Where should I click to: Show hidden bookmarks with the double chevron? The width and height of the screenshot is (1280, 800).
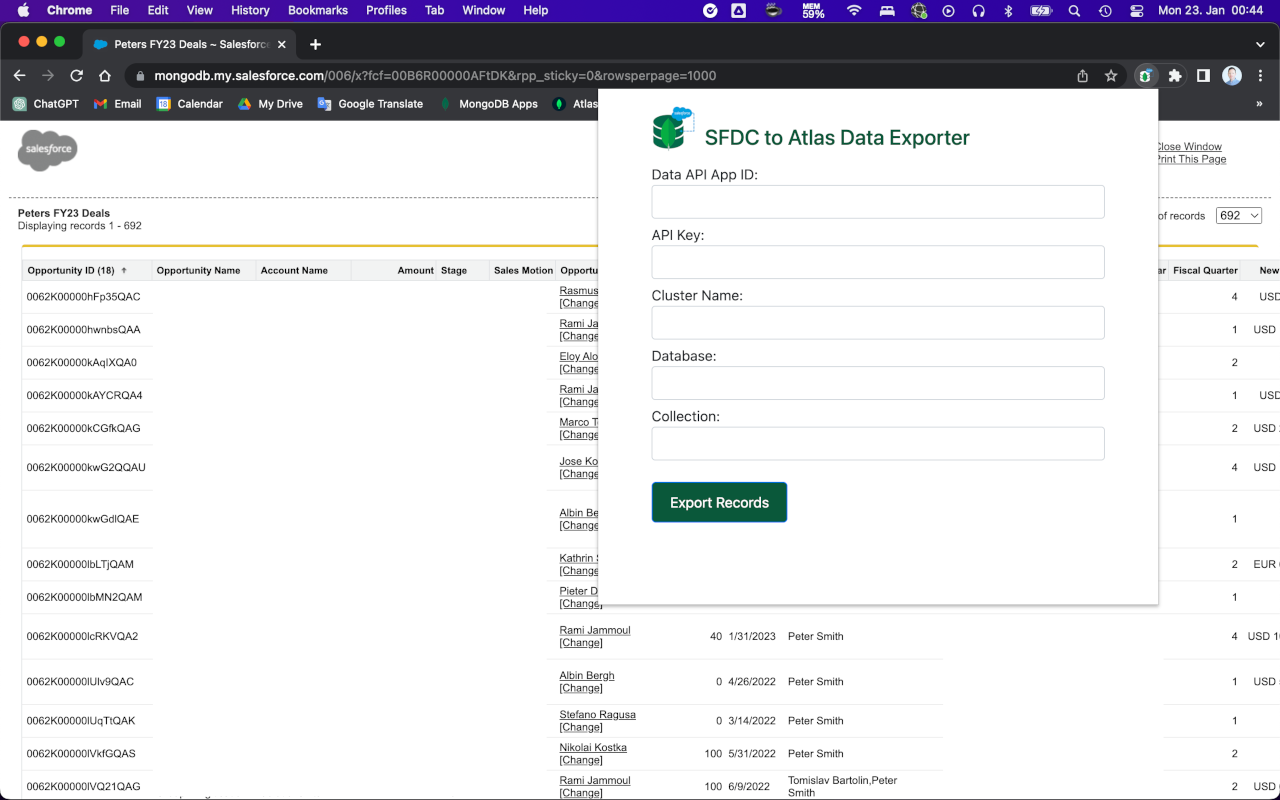(1258, 104)
